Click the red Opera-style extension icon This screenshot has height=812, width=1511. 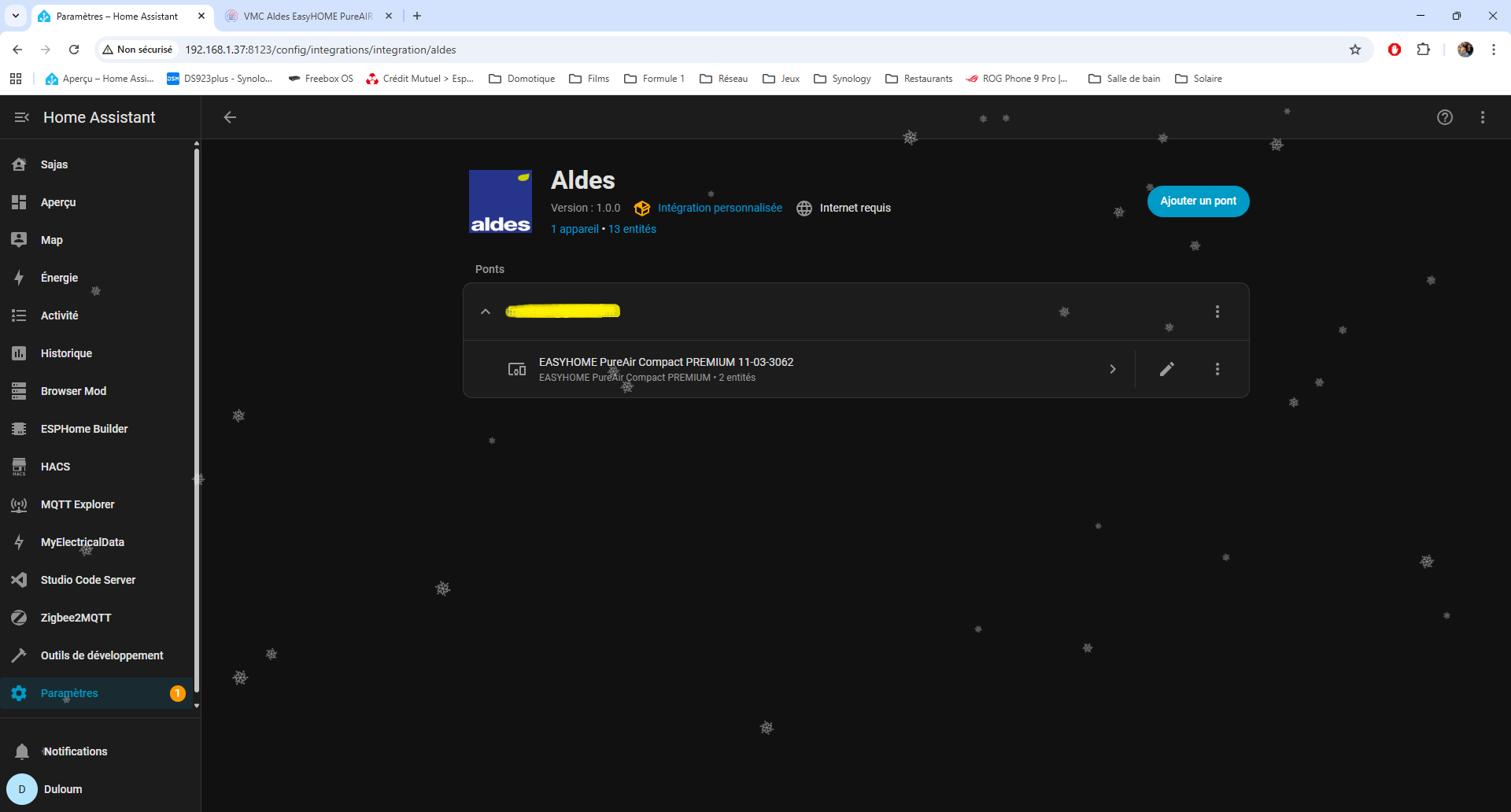coord(1395,50)
